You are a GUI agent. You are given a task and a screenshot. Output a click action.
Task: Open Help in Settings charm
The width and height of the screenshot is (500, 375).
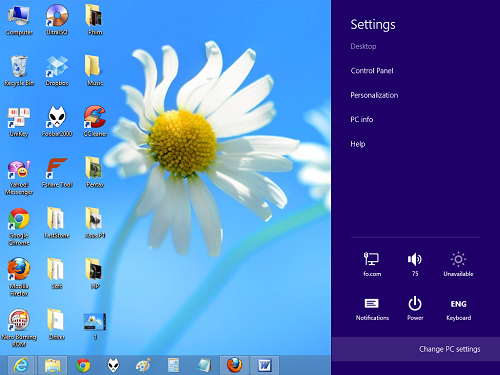click(x=358, y=144)
